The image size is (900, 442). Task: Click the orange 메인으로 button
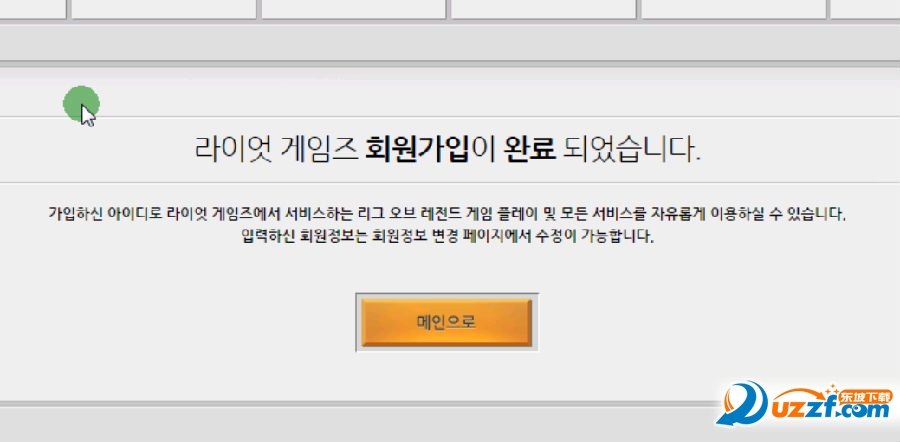[x=447, y=322]
